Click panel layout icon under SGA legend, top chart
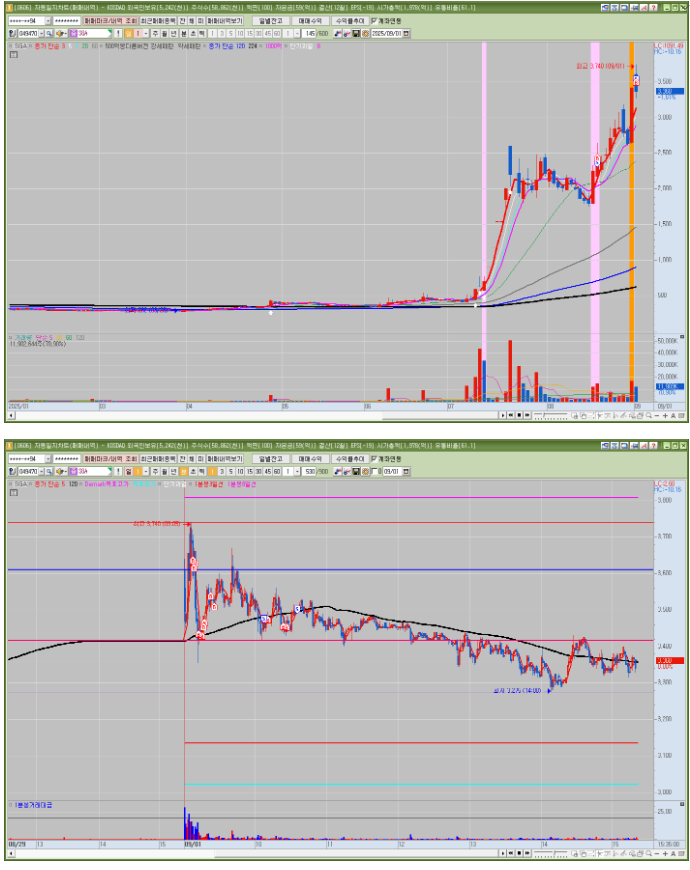Image resolution: width=690 pixels, height=870 pixels. click(14, 54)
